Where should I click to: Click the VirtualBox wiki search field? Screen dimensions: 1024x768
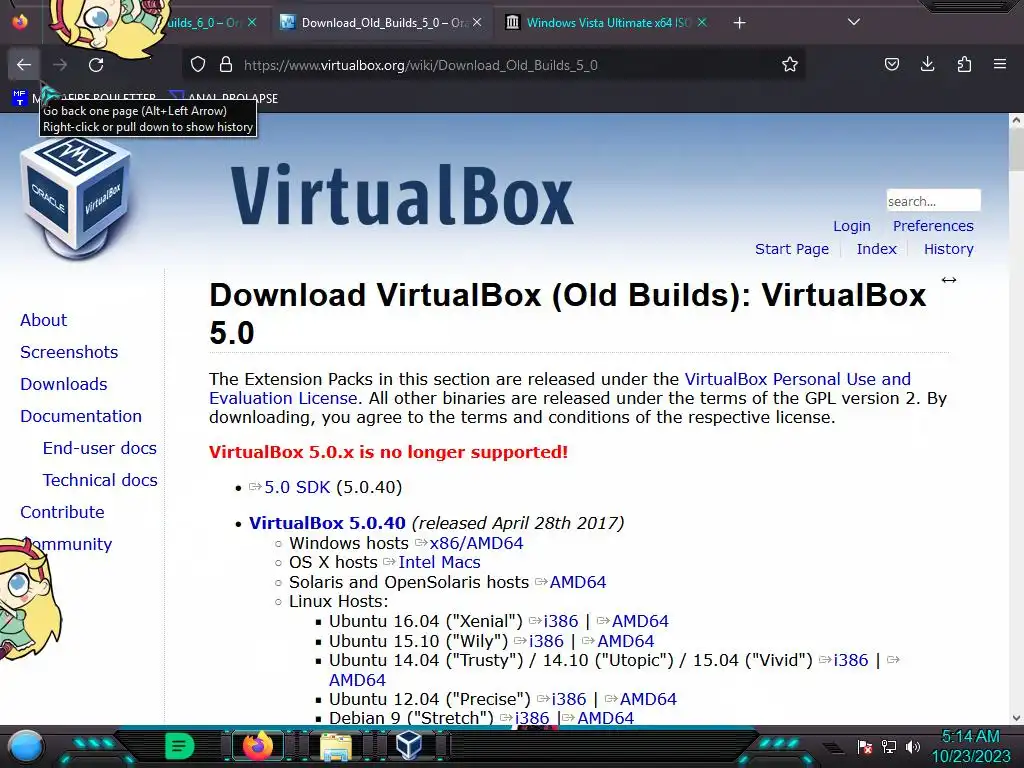point(933,200)
